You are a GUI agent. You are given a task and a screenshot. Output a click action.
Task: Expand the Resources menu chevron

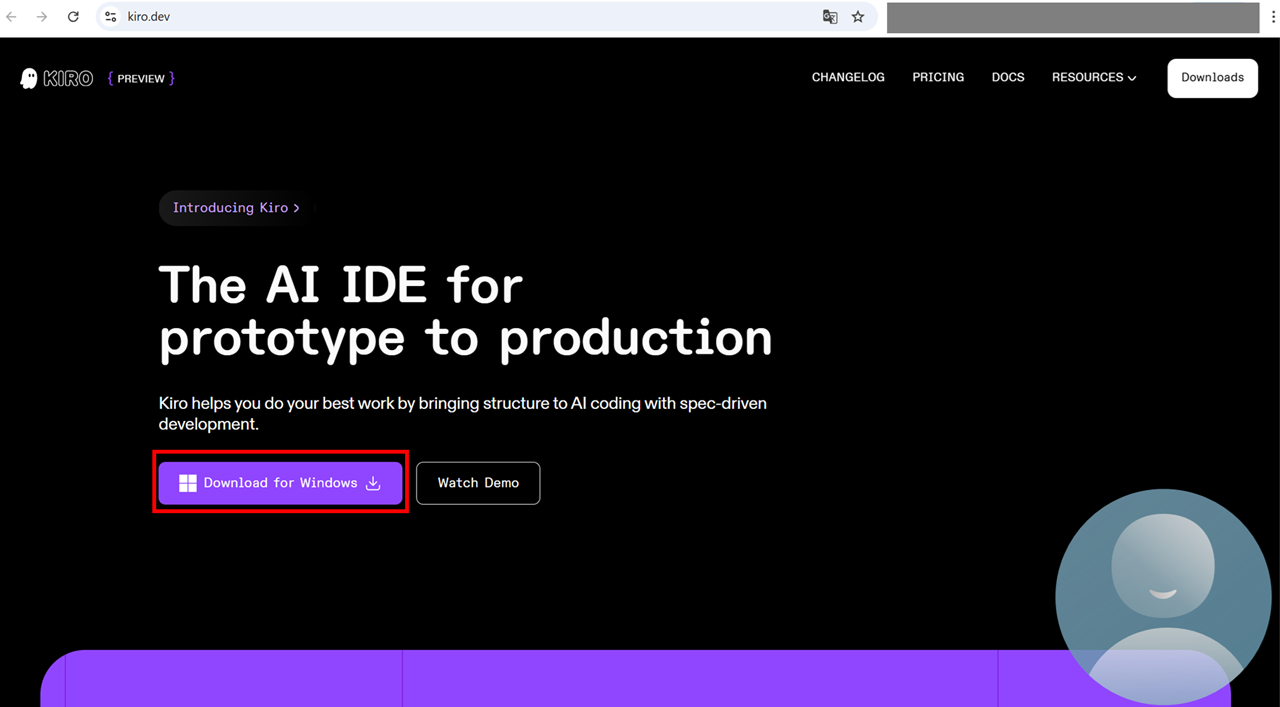[x=1132, y=78]
